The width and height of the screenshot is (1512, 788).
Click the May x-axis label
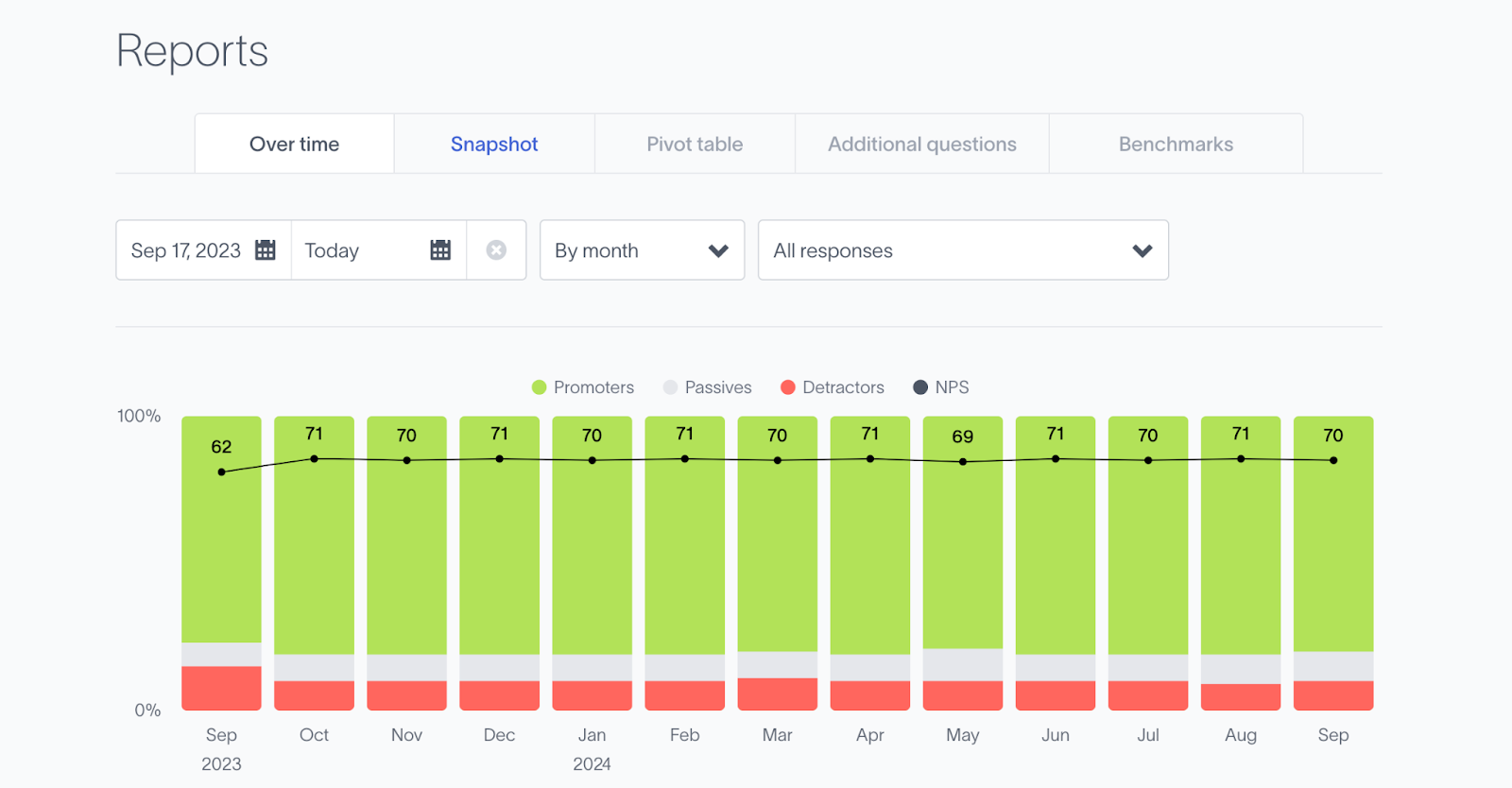coord(963,735)
